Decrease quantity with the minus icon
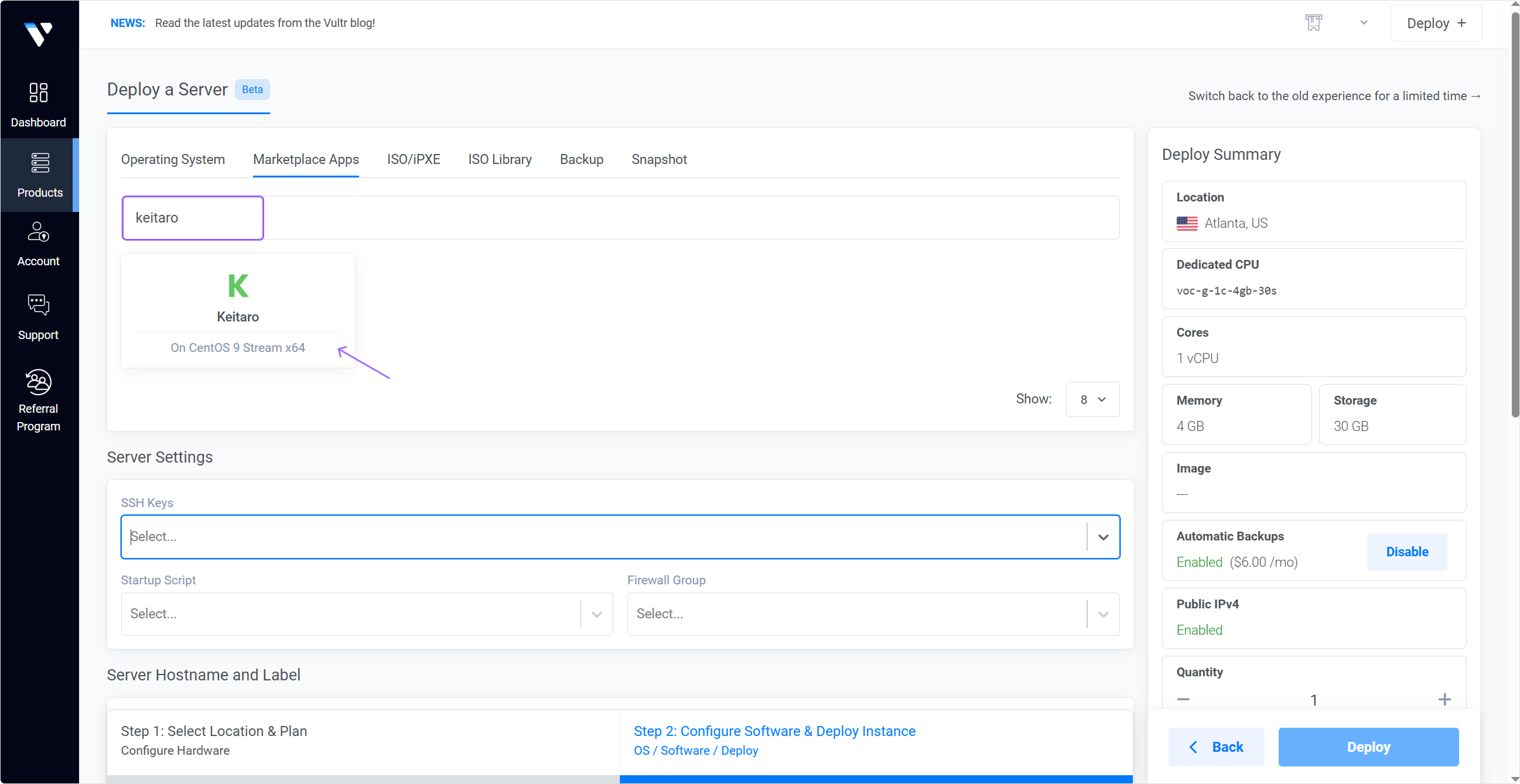The width and height of the screenshot is (1520, 784). (x=1183, y=700)
